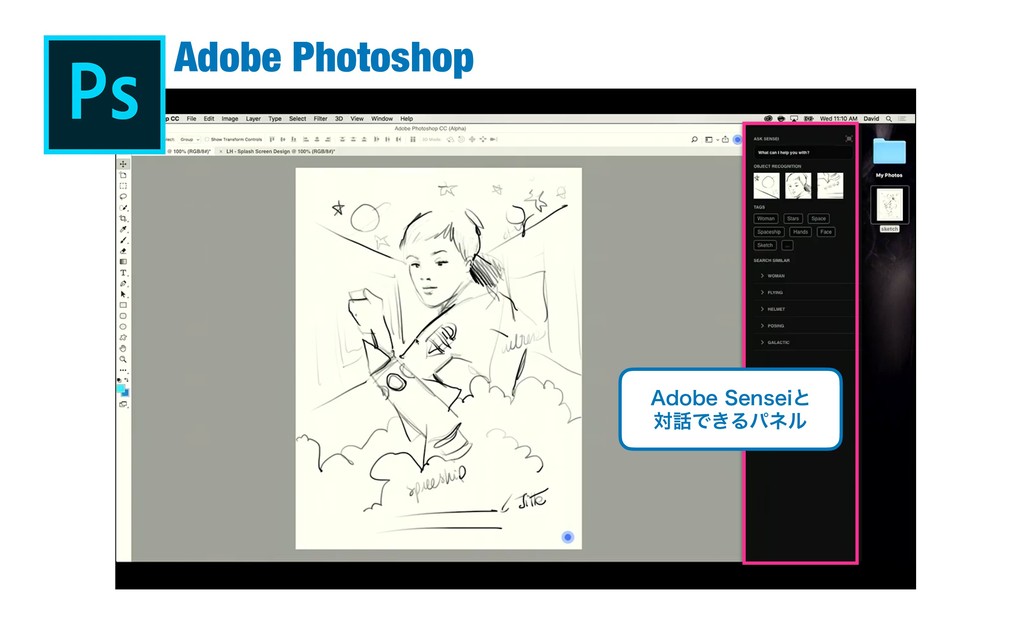Open the Group auto-select dropdown
1024x640 pixels.
click(190, 139)
